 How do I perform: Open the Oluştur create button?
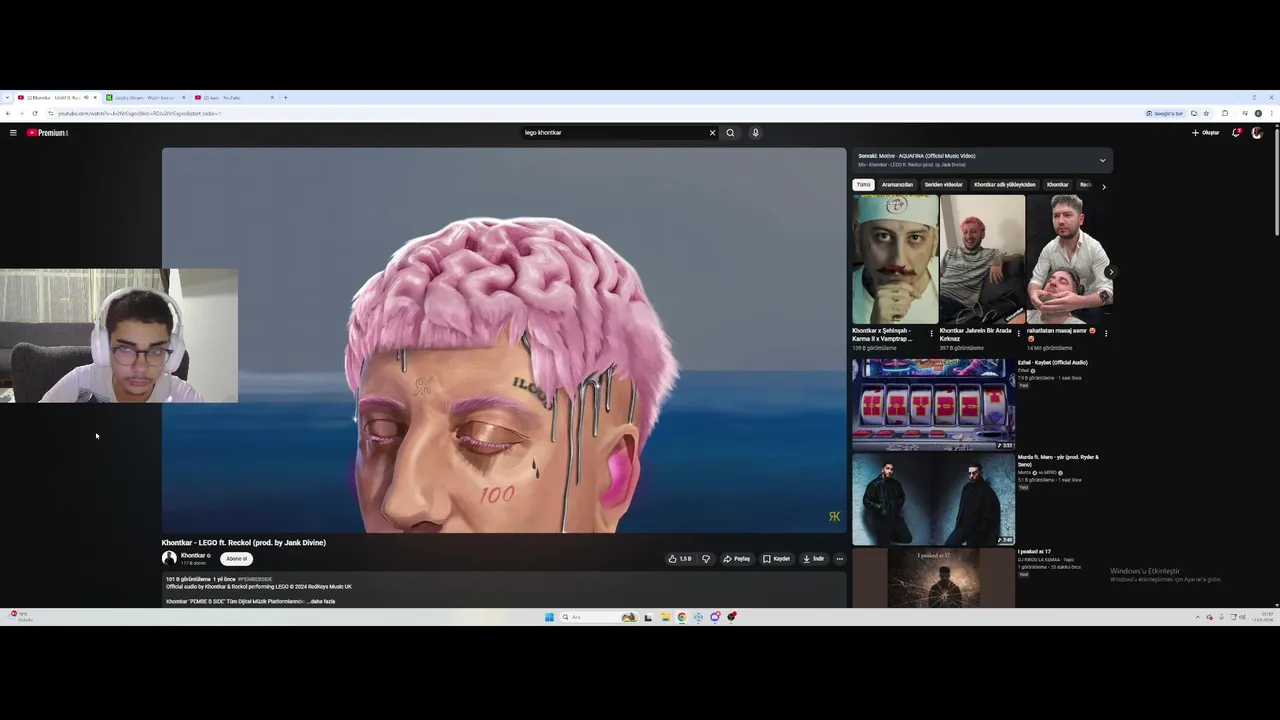1205,132
